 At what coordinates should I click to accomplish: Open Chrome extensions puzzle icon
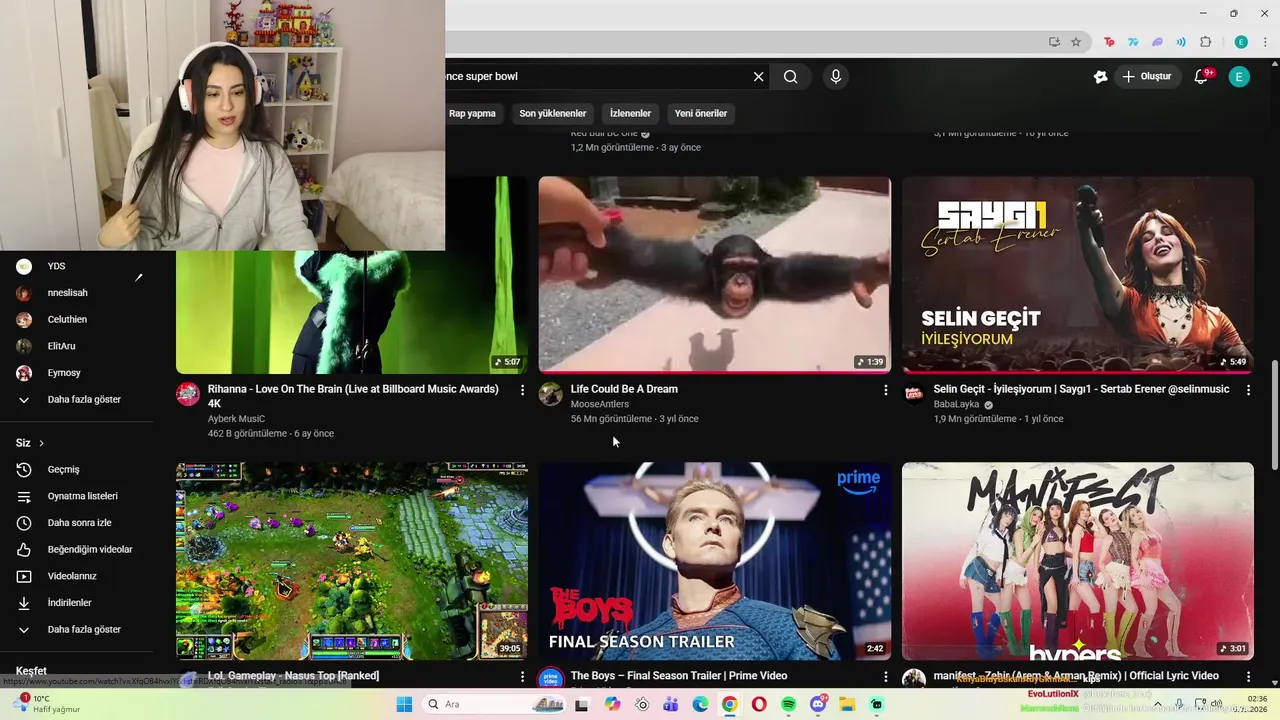click(x=1205, y=42)
